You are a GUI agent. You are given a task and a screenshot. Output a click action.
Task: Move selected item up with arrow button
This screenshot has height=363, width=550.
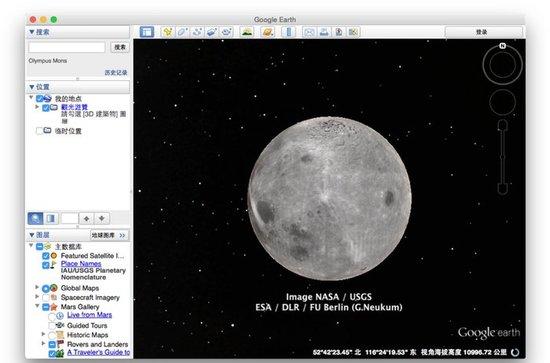86,219
